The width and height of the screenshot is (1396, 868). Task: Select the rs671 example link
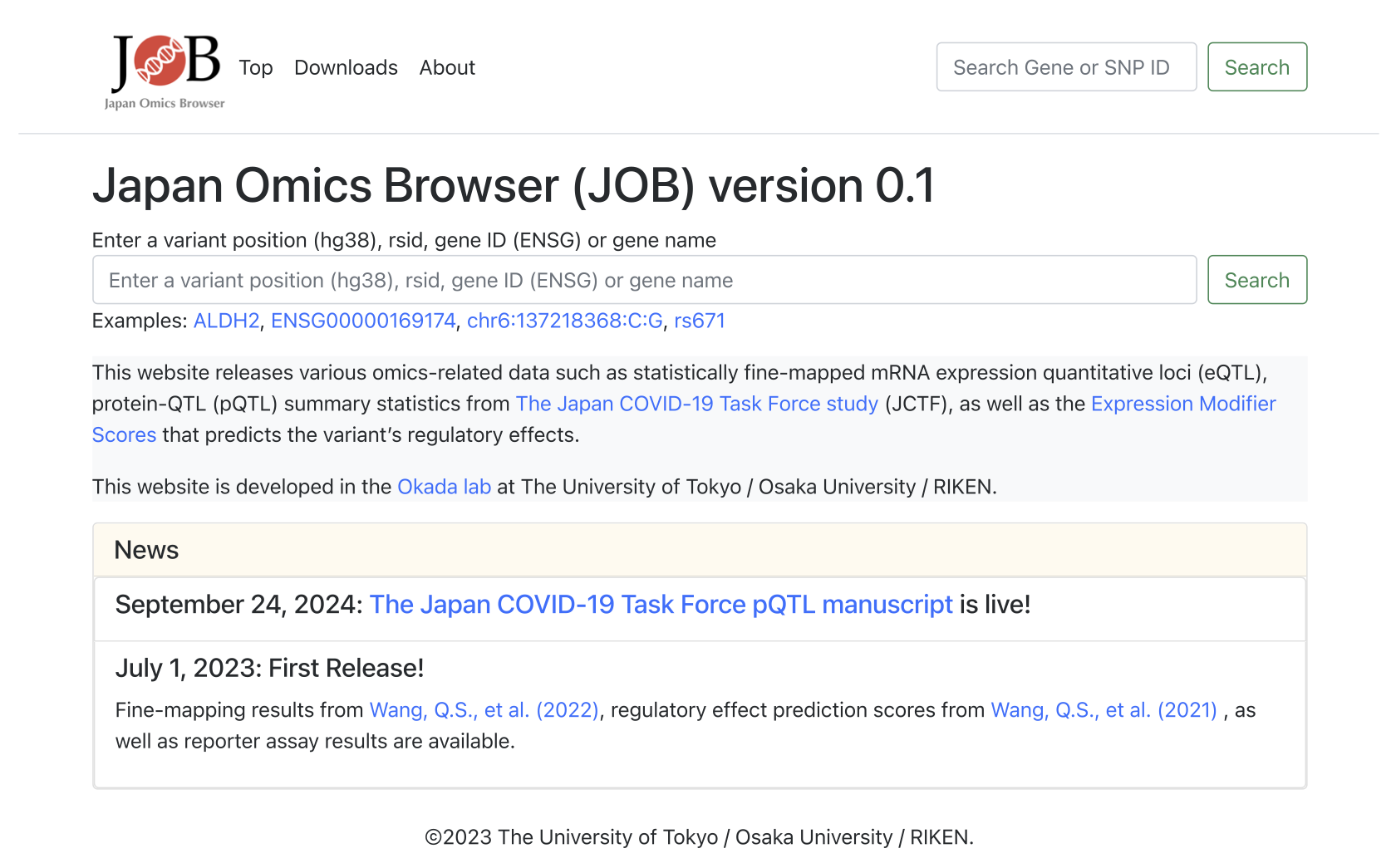tap(700, 321)
